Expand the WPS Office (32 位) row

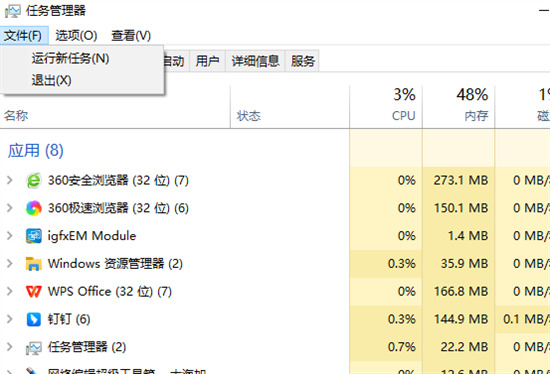10,291
